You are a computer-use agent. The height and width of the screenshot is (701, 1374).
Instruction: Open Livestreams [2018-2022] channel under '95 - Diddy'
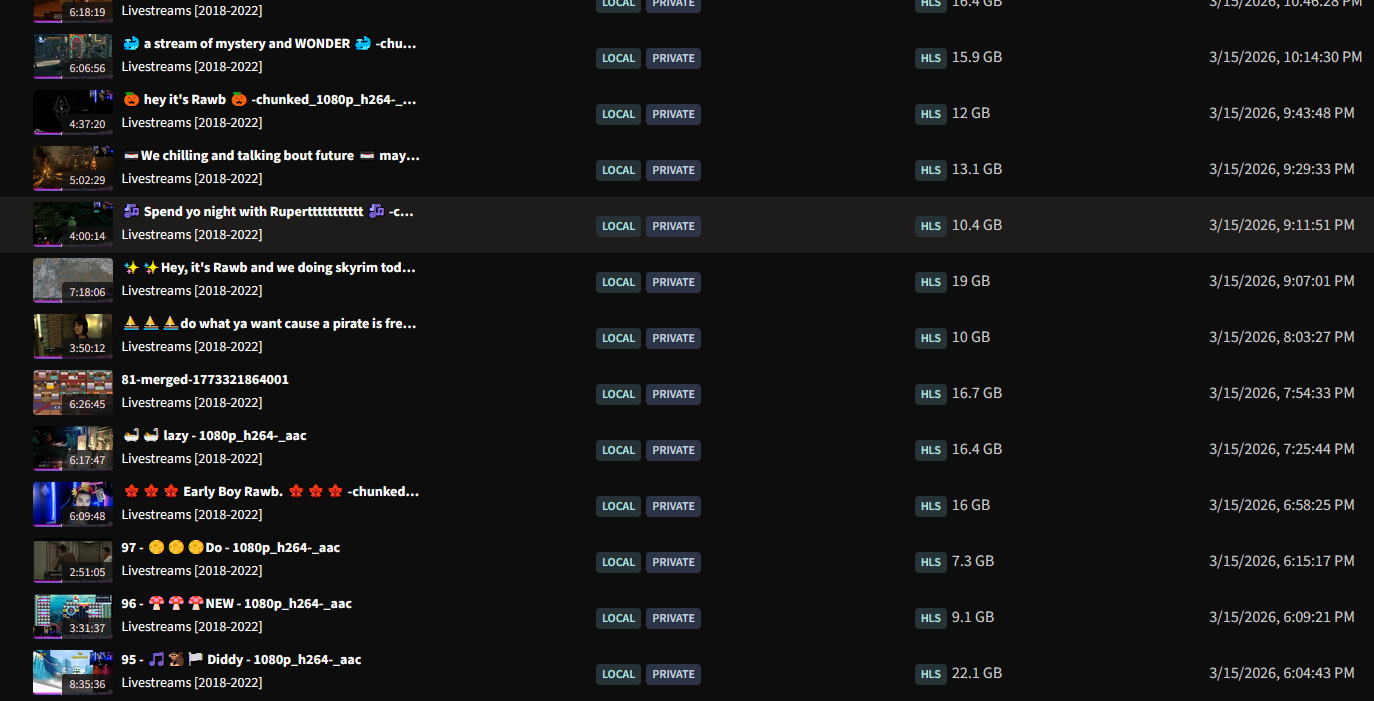coord(192,683)
